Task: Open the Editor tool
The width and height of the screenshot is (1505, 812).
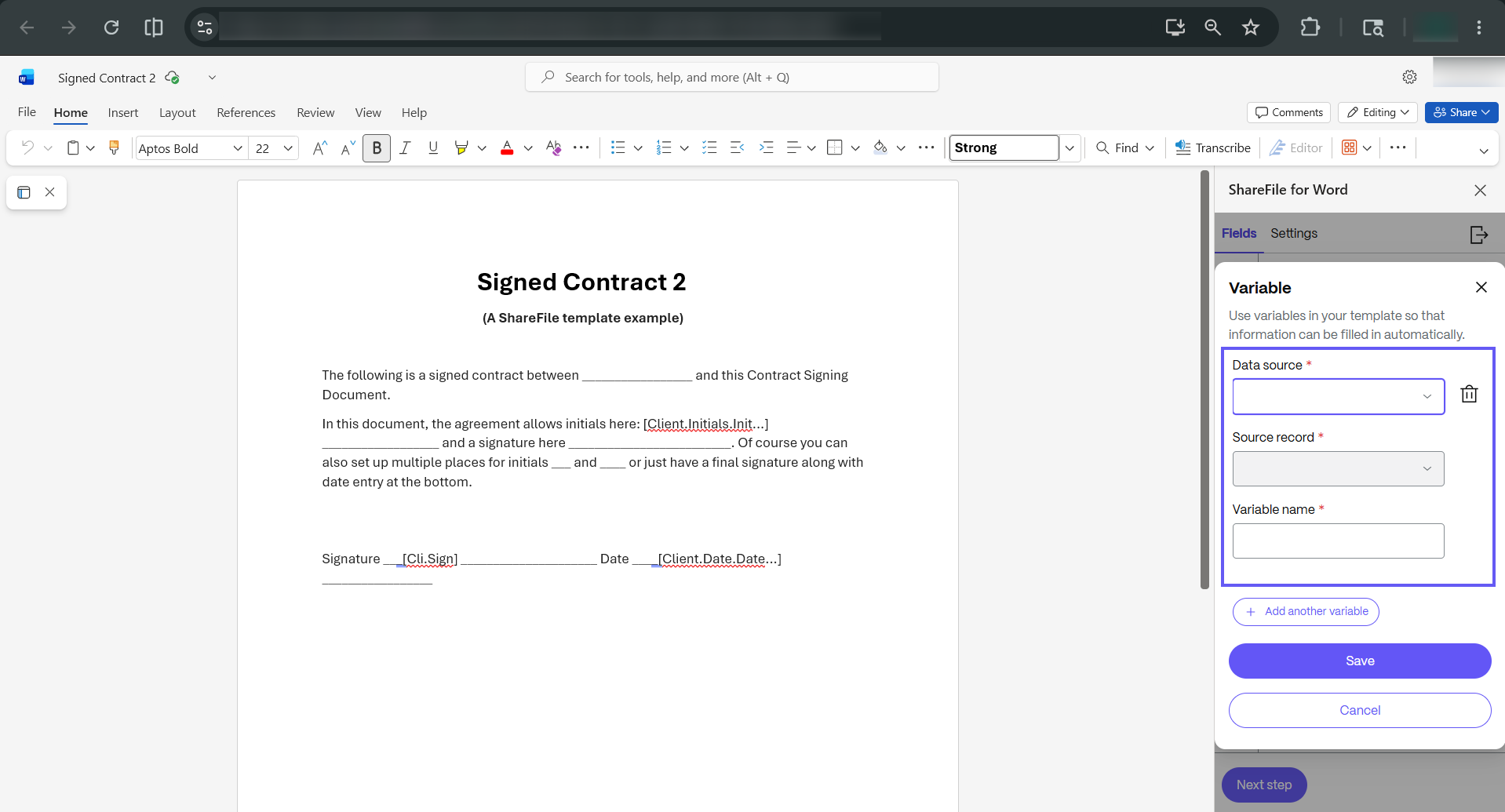Action: [1295, 147]
